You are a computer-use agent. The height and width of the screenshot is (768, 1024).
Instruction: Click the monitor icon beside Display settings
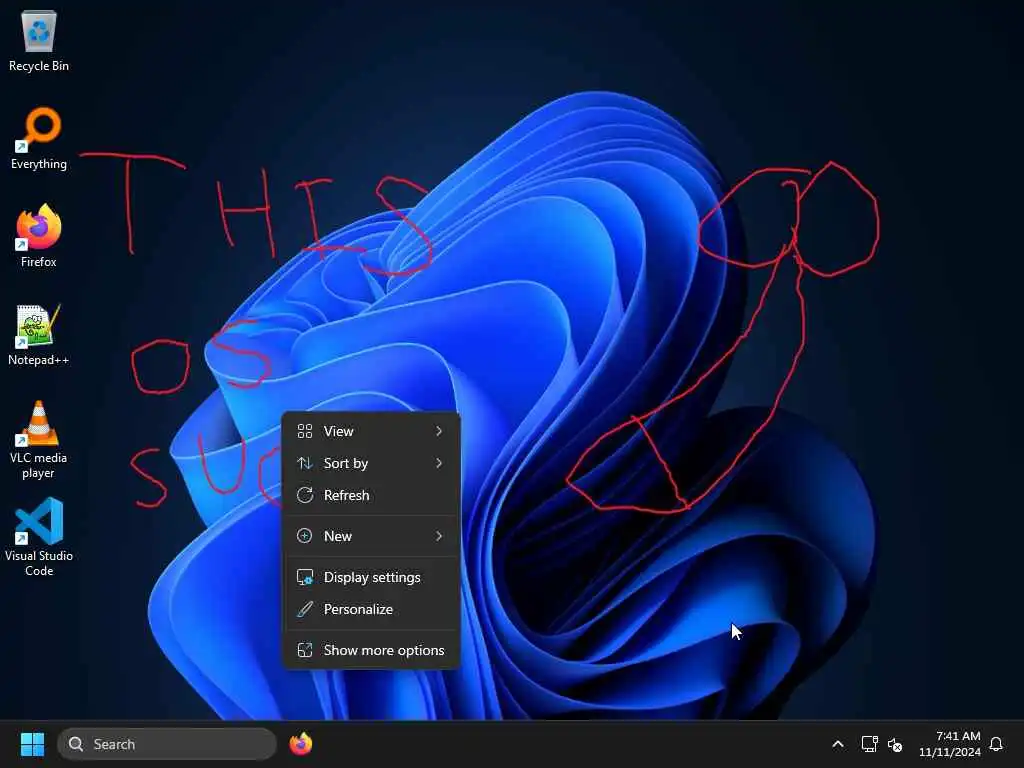click(x=304, y=577)
